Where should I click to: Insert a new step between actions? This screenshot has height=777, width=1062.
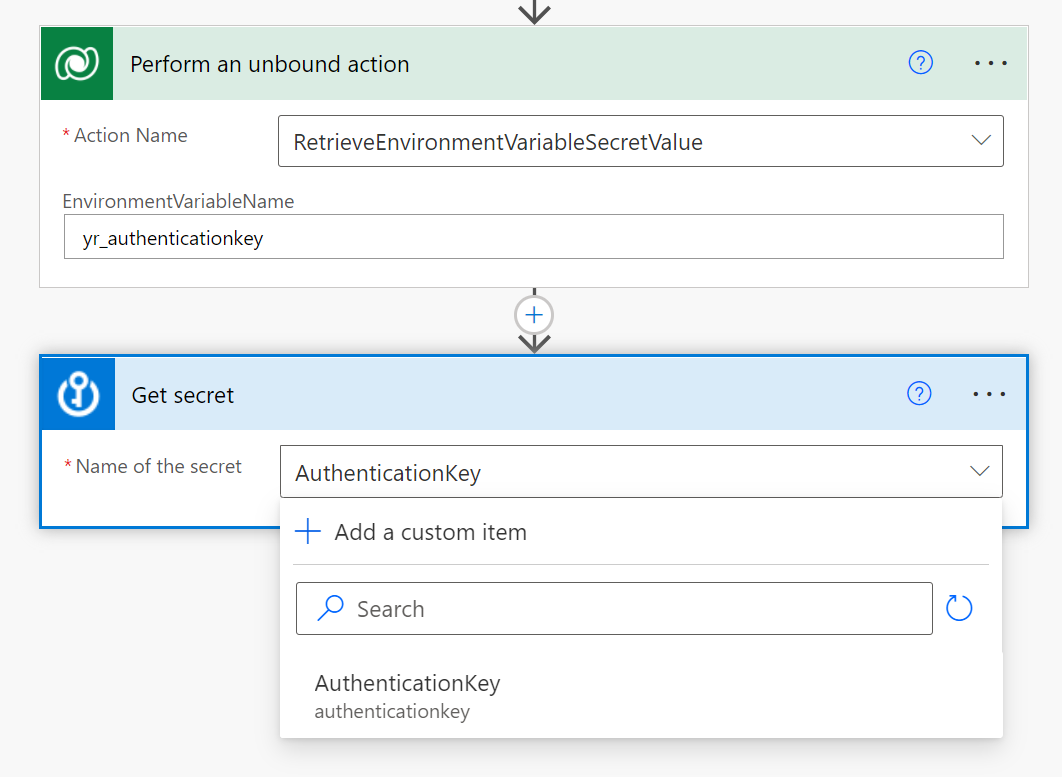(533, 314)
